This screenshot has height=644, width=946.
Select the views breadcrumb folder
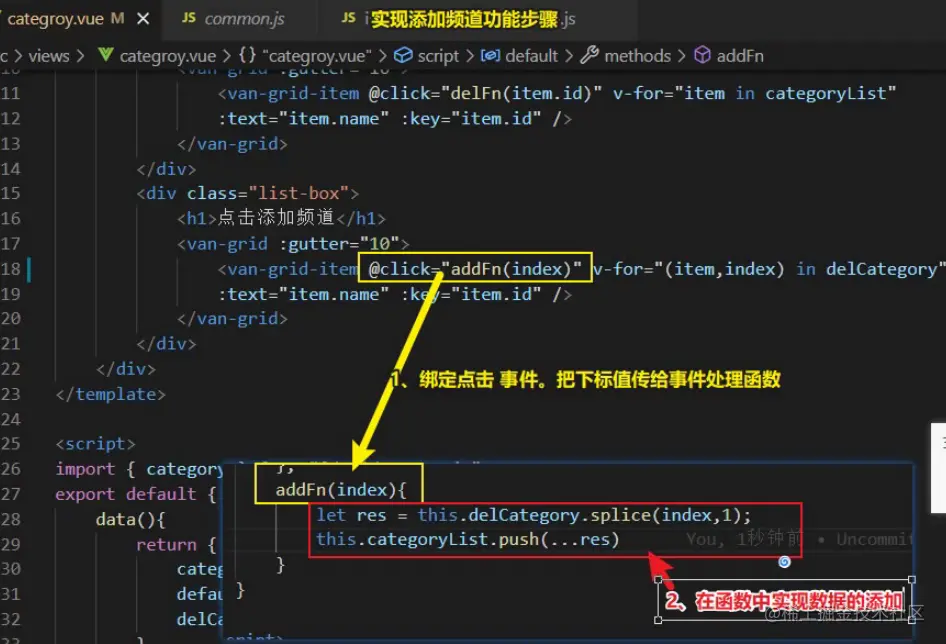coord(49,56)
